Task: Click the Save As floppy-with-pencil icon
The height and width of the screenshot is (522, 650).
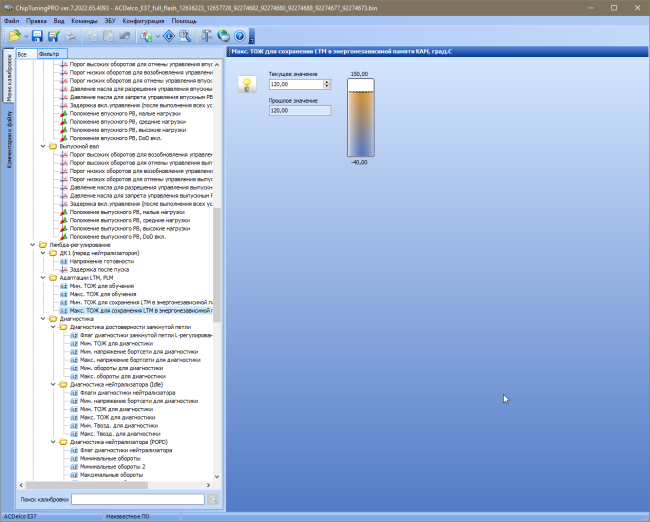Action: [x=54, y=36]
